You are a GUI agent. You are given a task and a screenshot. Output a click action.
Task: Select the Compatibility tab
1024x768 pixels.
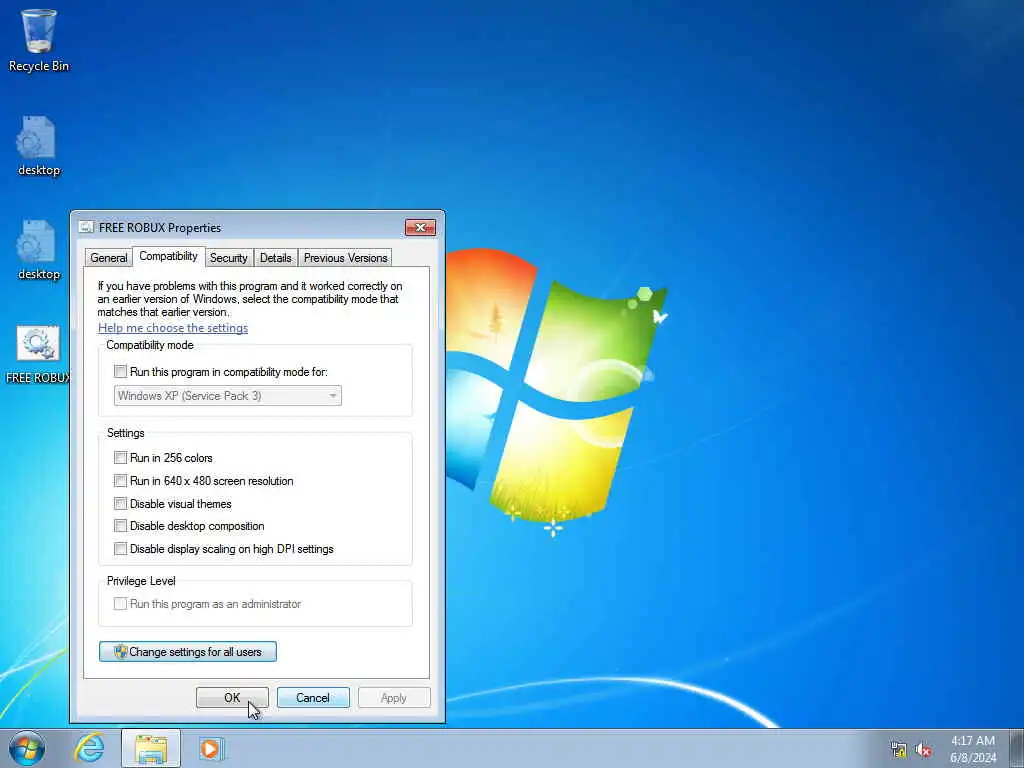(x=168, y=256)
